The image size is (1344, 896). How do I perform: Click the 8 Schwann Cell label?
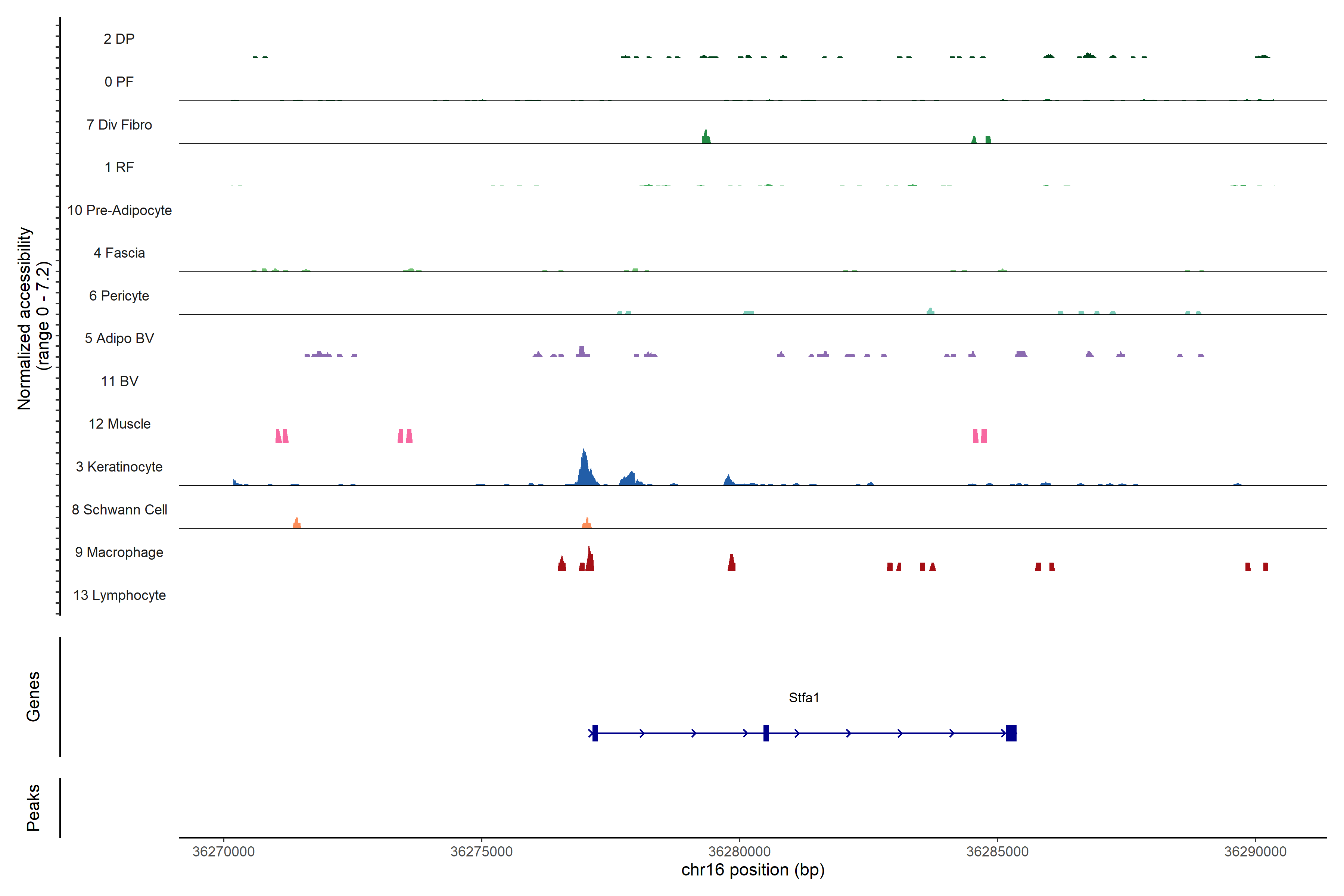point(119,510)
